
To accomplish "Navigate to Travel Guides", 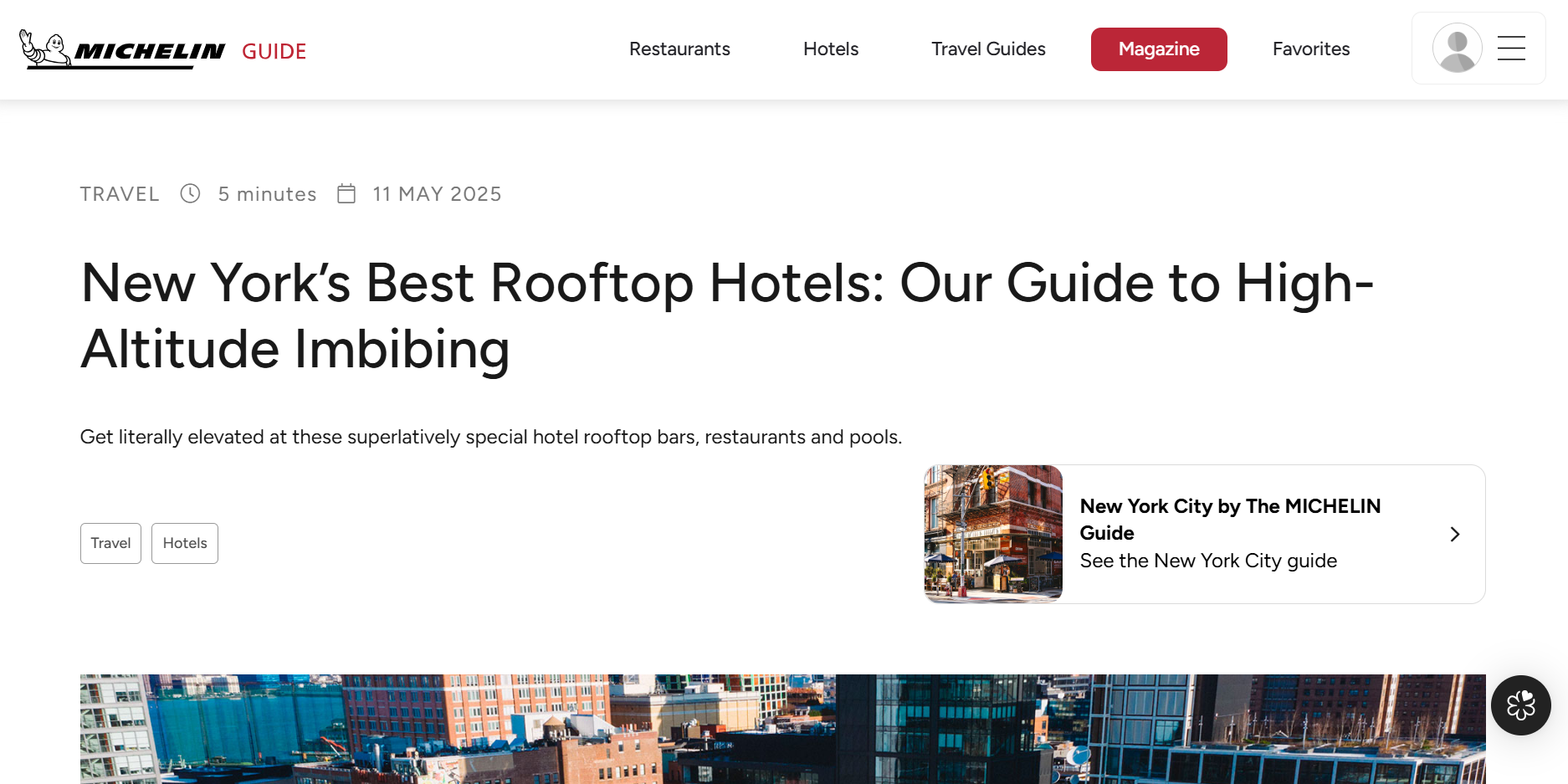I will click(x=988, y=49).
